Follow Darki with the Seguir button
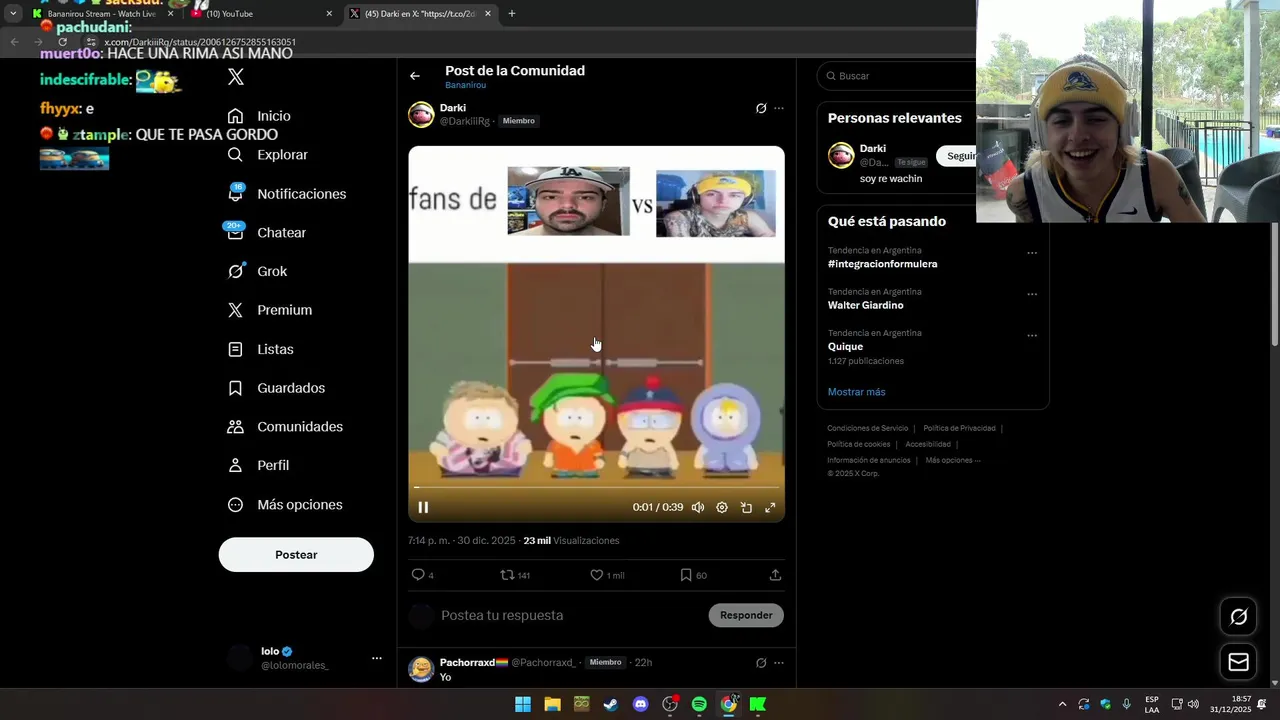1280x720 pixels. tap(957, 156)
